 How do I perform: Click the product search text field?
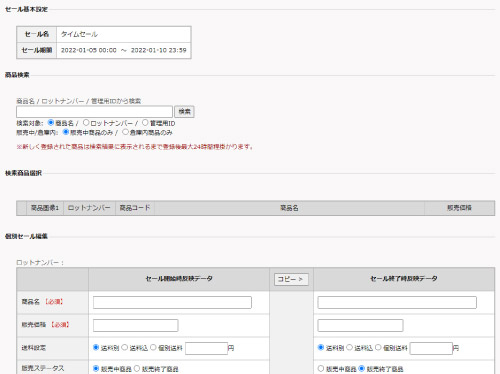click(x=94, y=111)
